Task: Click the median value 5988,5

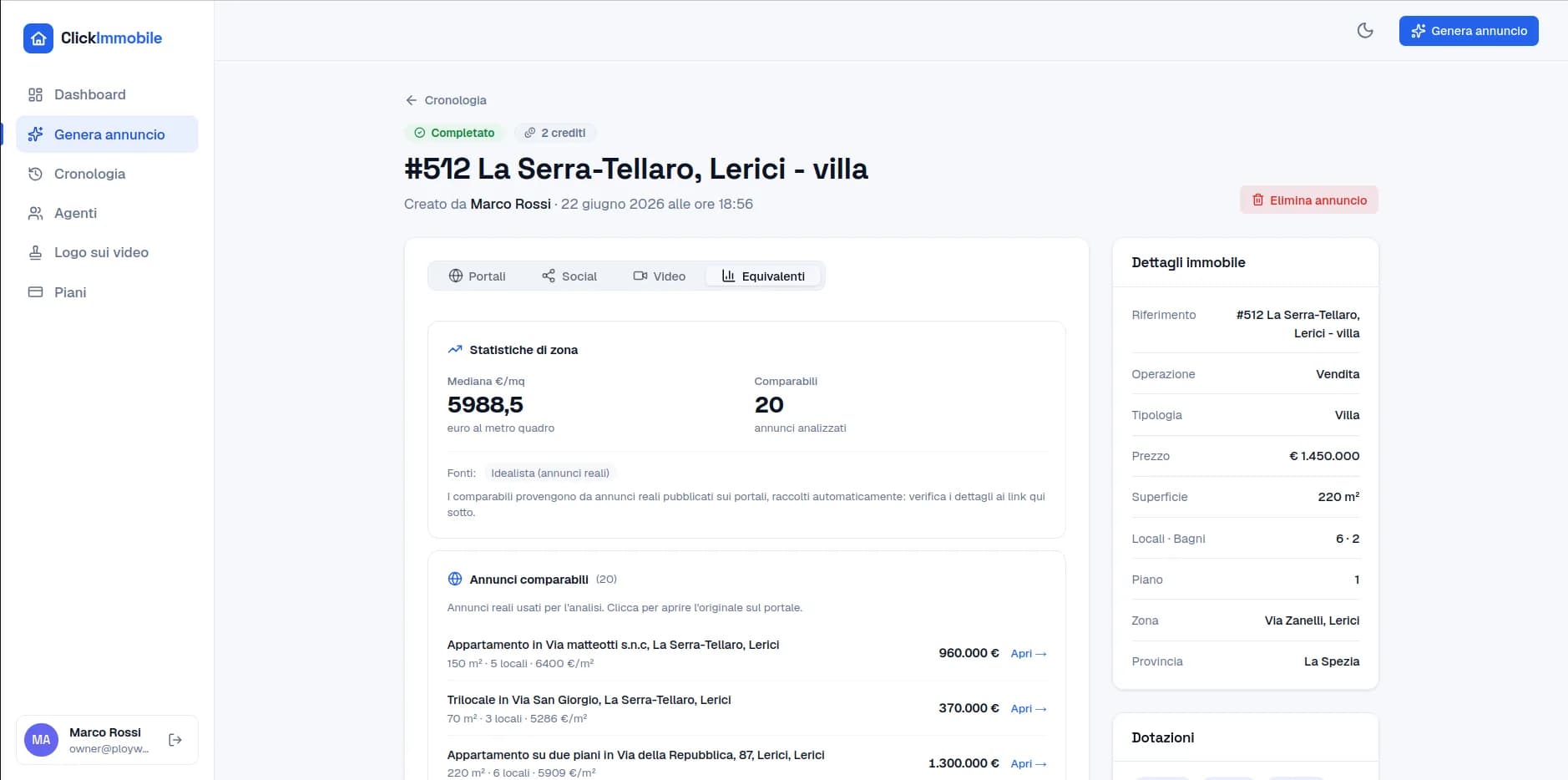Action: [x=485, y=405]
